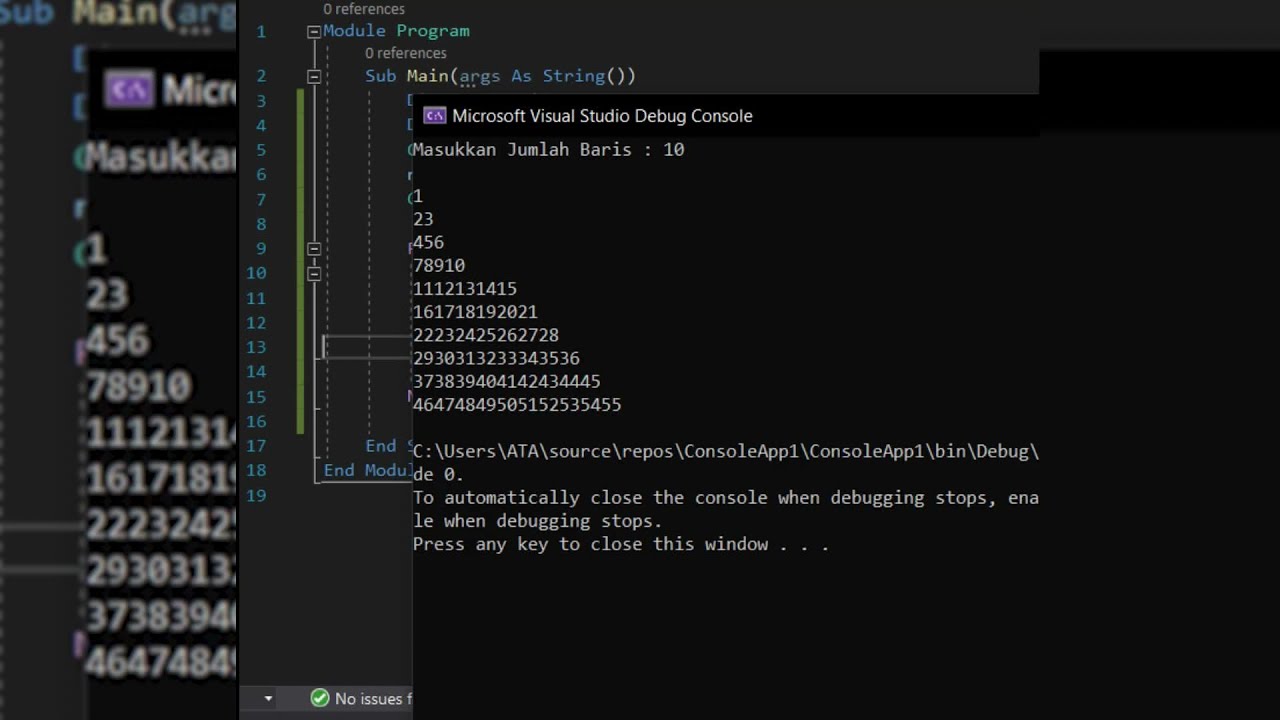
Task: Collapse the Module Program block
Action: click(x=313, y=32)
